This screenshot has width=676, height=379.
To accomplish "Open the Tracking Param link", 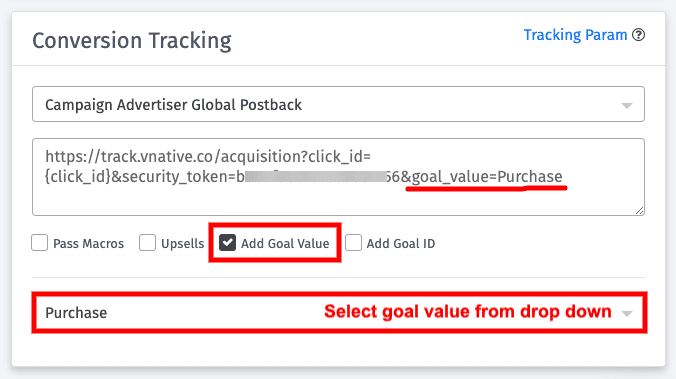I will tap(575, 35).
